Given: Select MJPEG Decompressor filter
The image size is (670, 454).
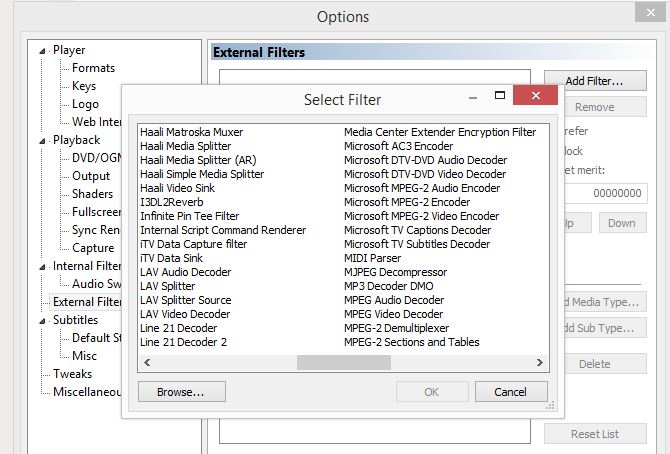Looking at the screenshot, I should pyautogui.click(x=396, y=272).
